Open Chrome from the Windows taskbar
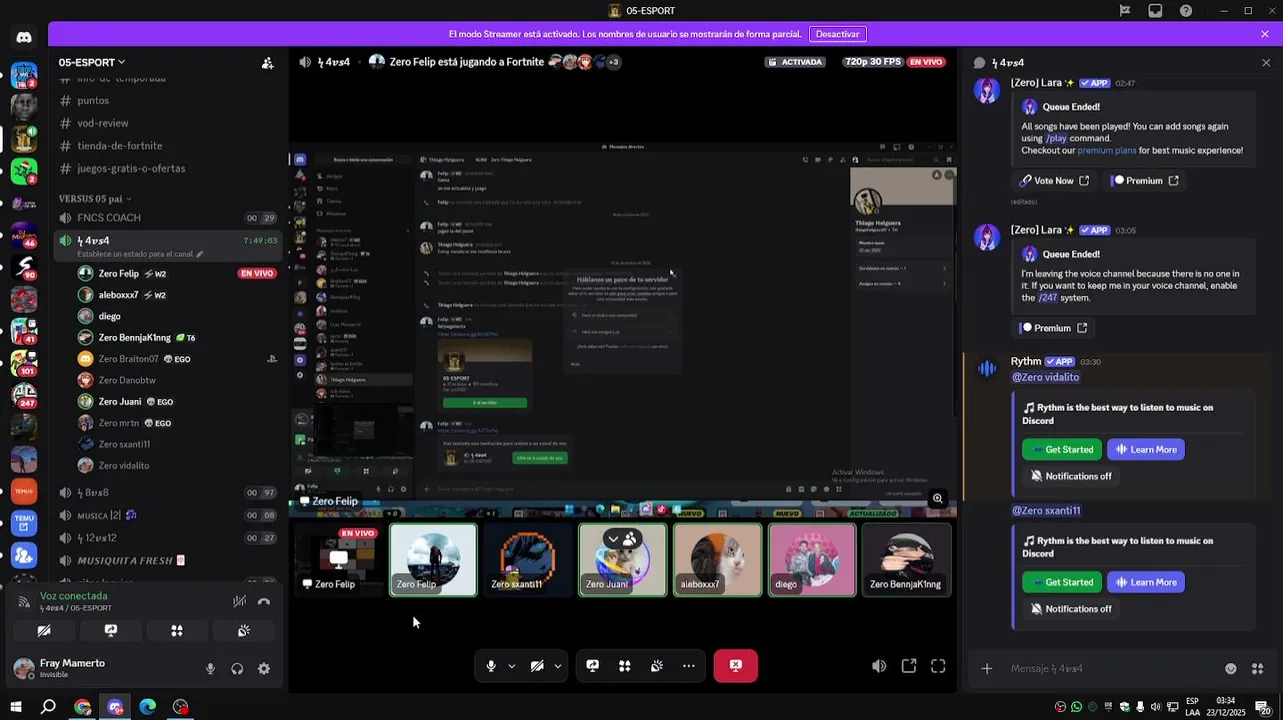Viewport: 1283px width, 720px height. click(x=83, y=707)
